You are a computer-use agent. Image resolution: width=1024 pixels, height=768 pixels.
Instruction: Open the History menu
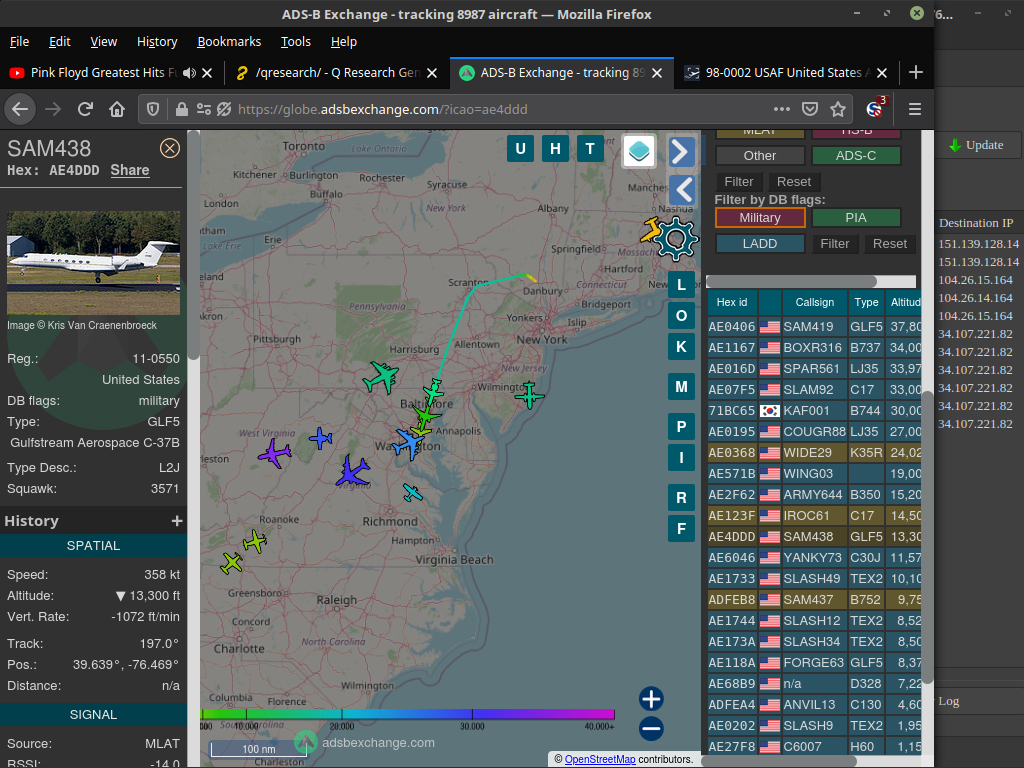pyautogui.click(x=157, y=42)
